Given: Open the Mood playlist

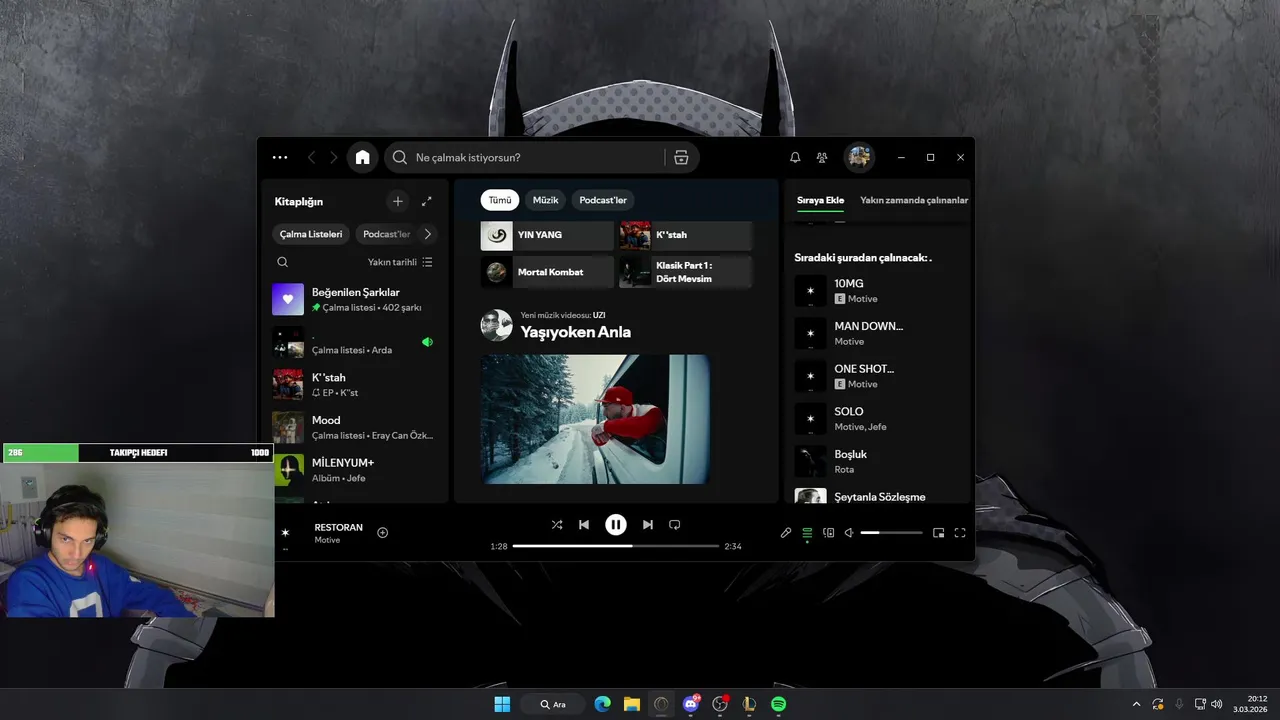Looking at the screenshot, I should (355, 427).
